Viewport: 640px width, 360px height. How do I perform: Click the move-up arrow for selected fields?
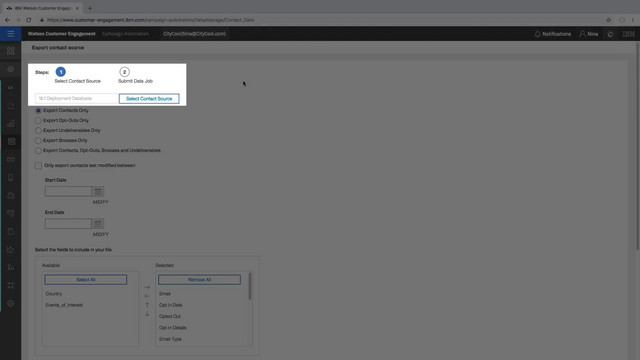(x=147, y=305)
